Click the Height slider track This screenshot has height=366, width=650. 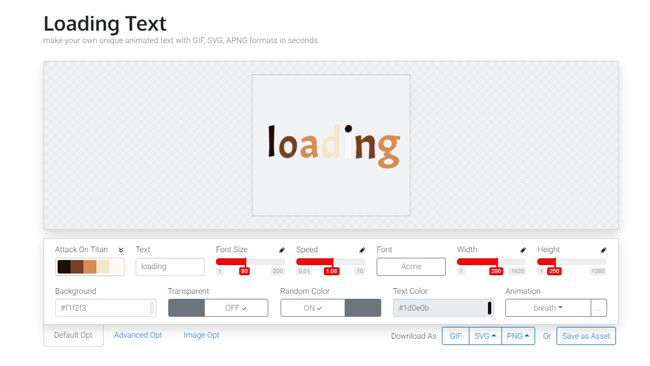(x=572, y=262)
